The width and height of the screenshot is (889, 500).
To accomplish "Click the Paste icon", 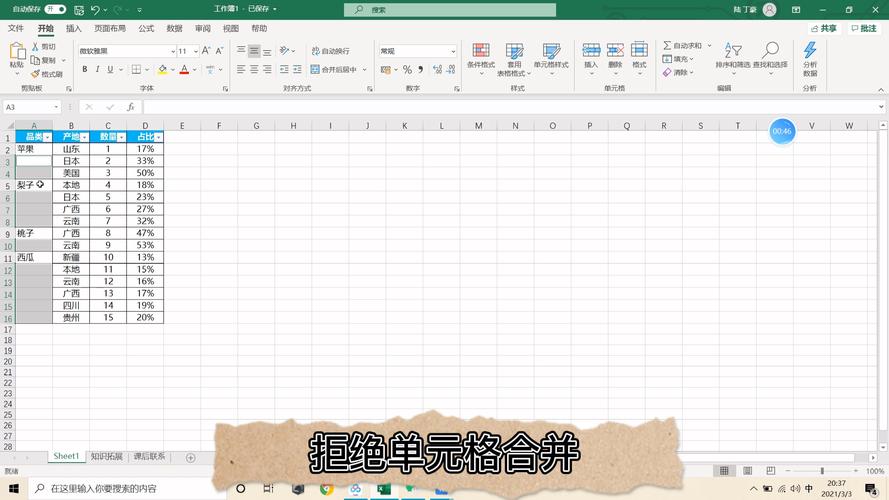I will point(18,52).
